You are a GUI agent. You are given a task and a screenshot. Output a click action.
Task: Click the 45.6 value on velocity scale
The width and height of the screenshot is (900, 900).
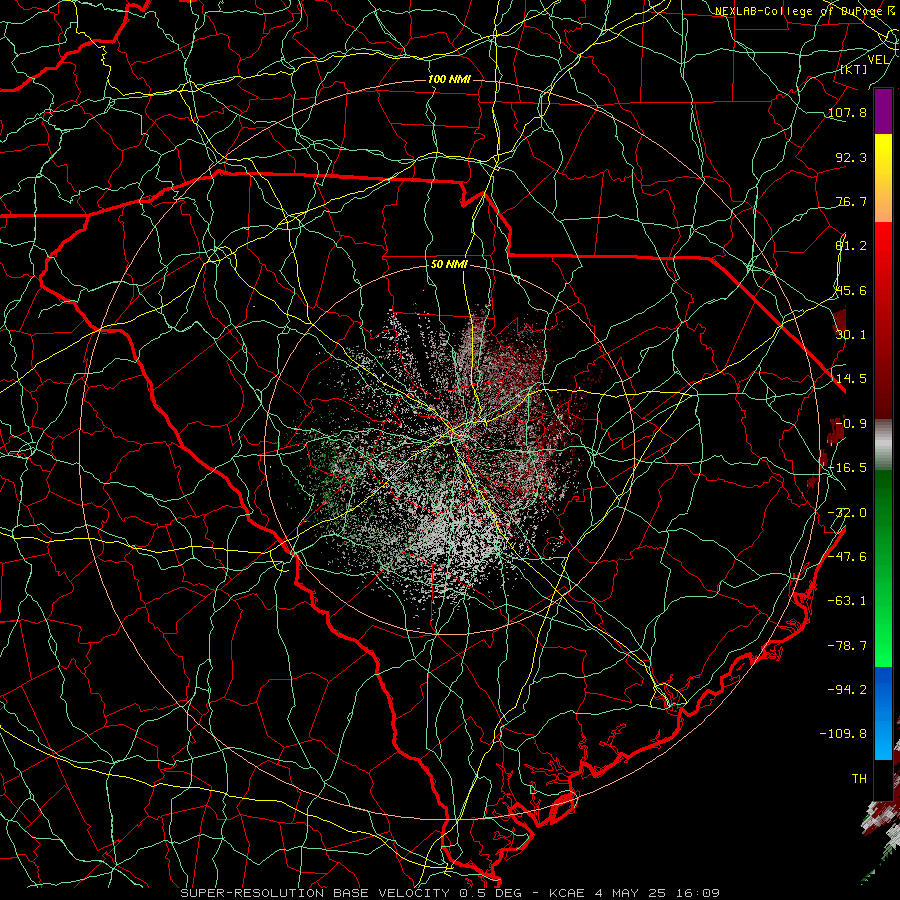pos(851,290)
